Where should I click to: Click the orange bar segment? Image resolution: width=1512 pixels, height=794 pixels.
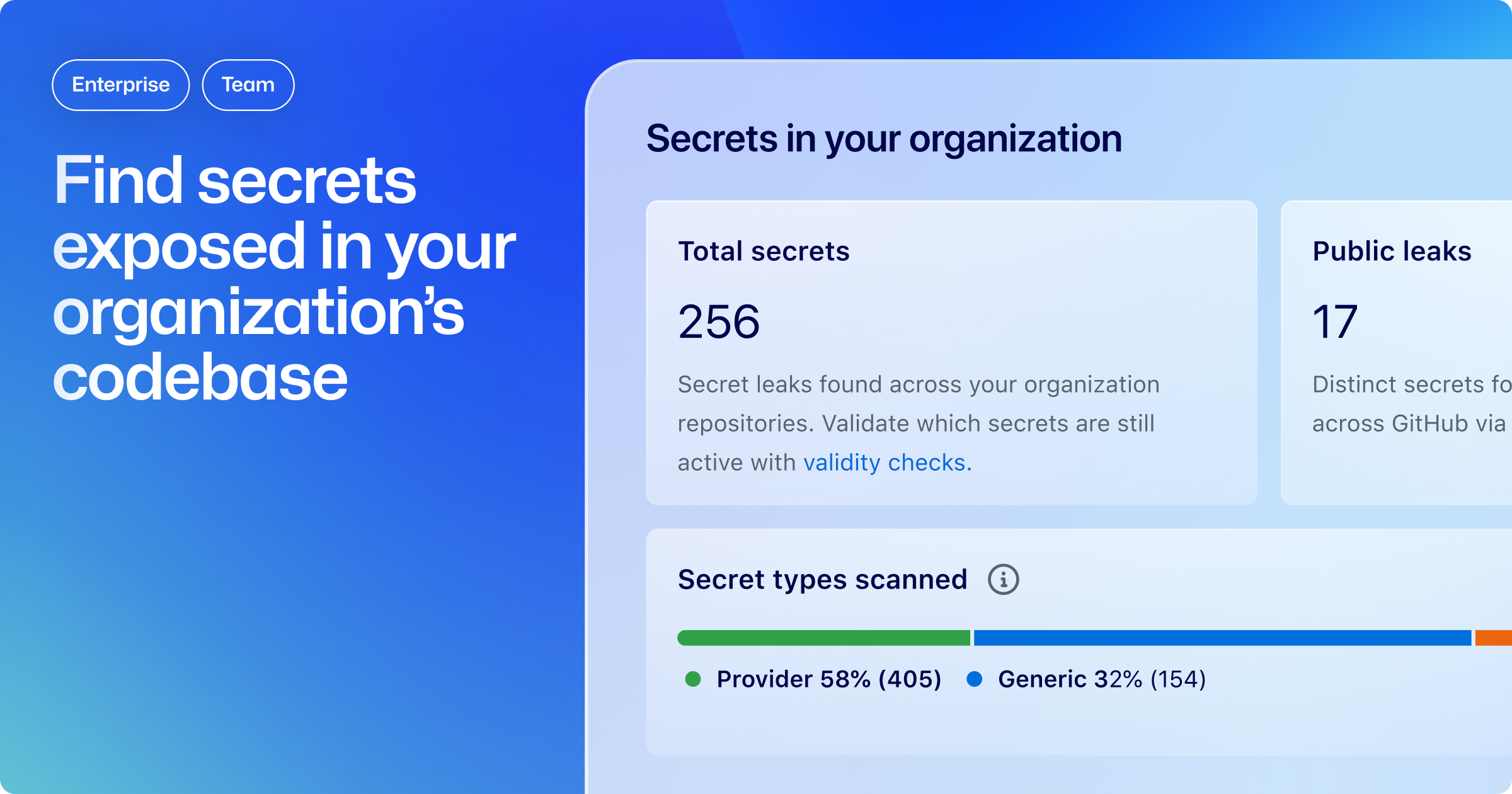(x=1494, y=638)
